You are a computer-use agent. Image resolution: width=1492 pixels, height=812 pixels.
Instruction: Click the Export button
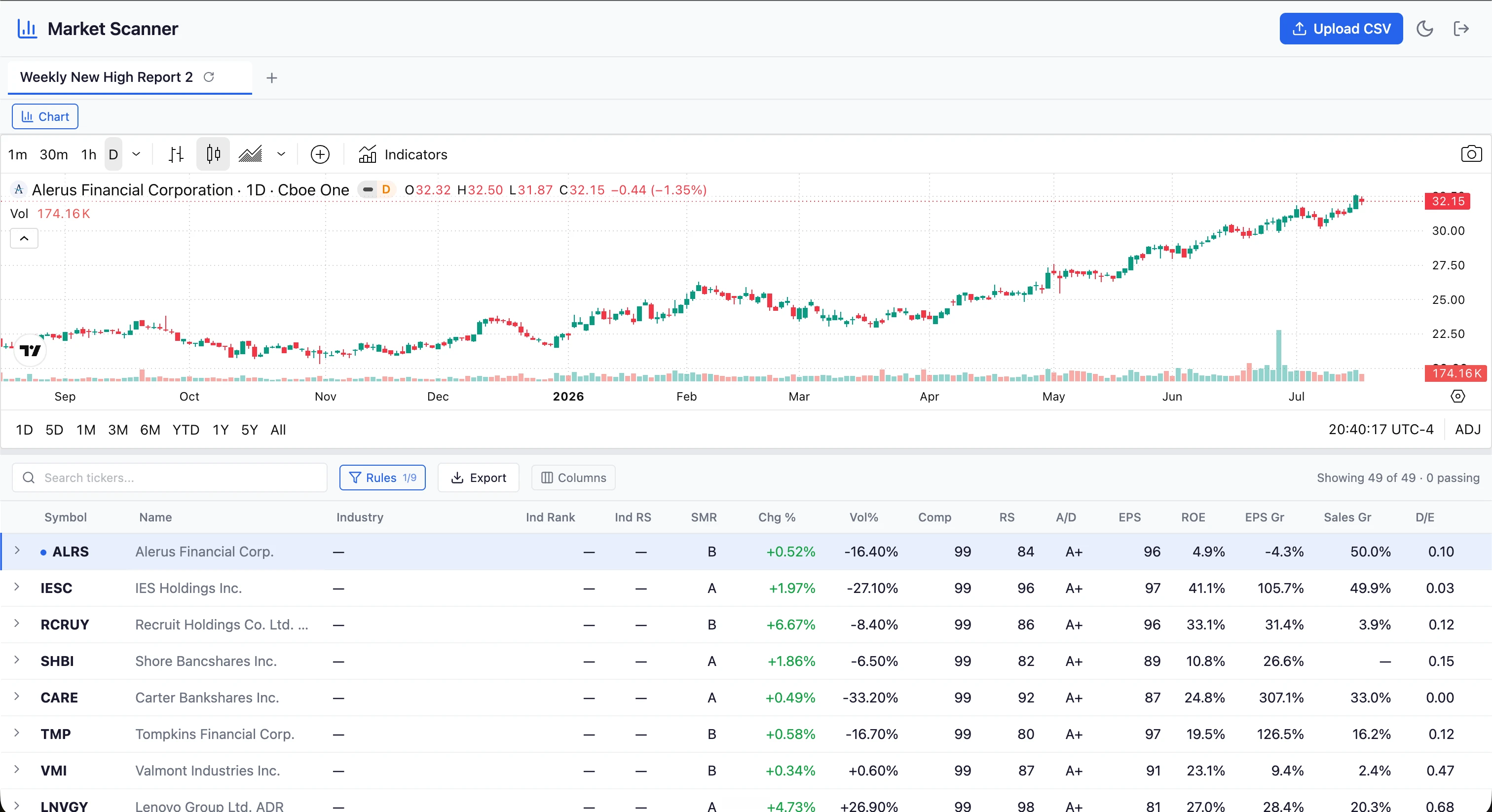[479, 478]
